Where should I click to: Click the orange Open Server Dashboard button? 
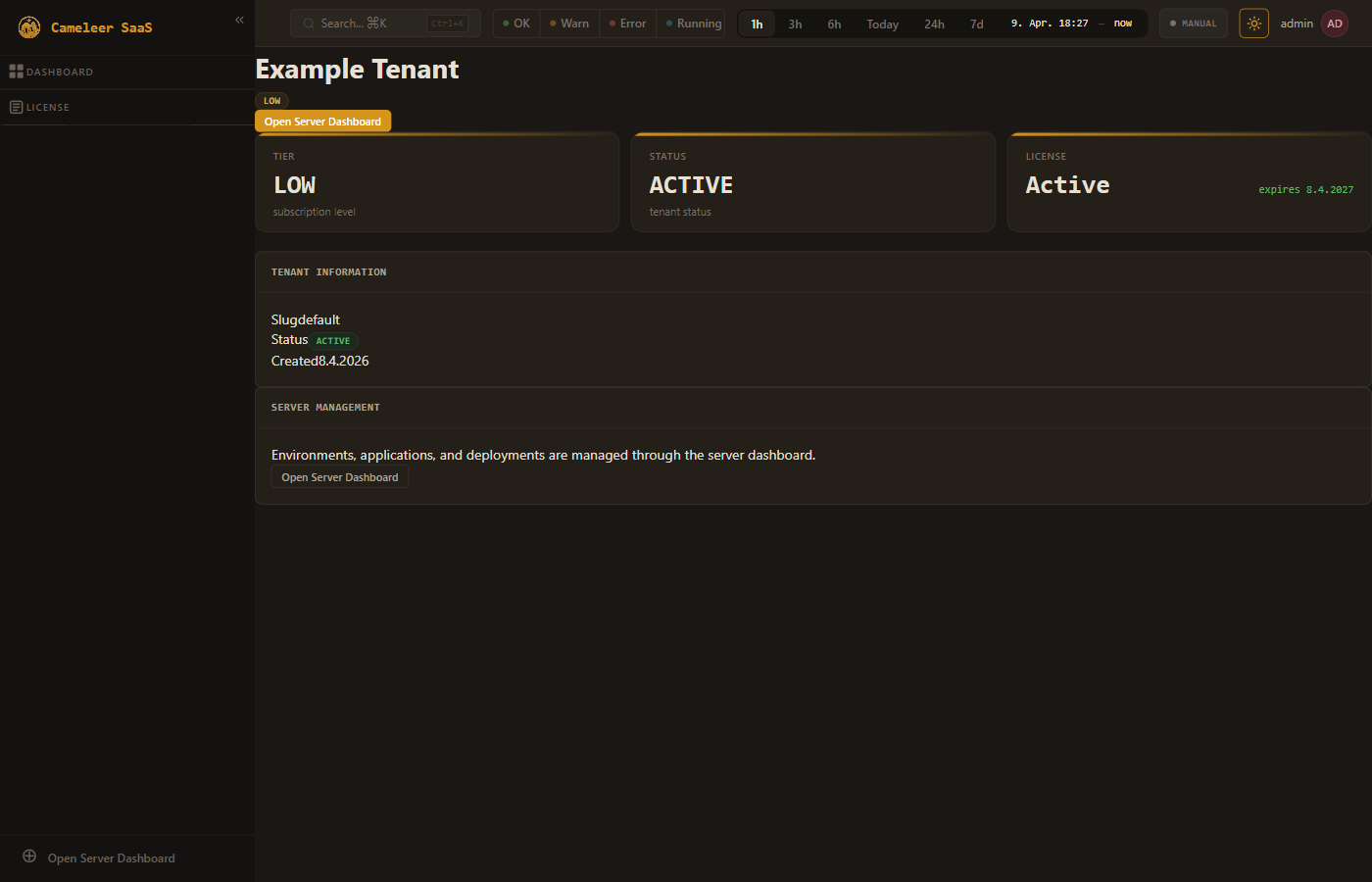pyautogui.click(x=322, y=122)
